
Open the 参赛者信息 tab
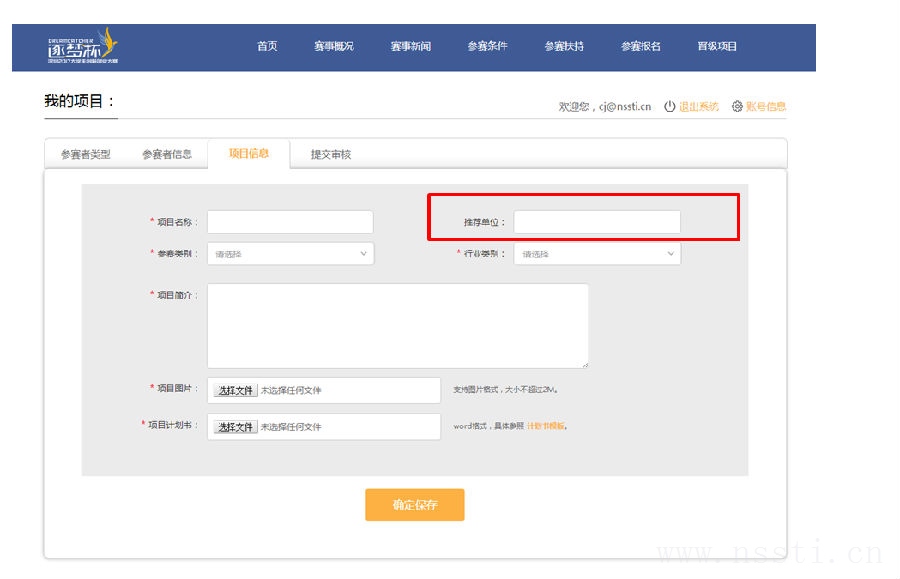coord(167,154)
